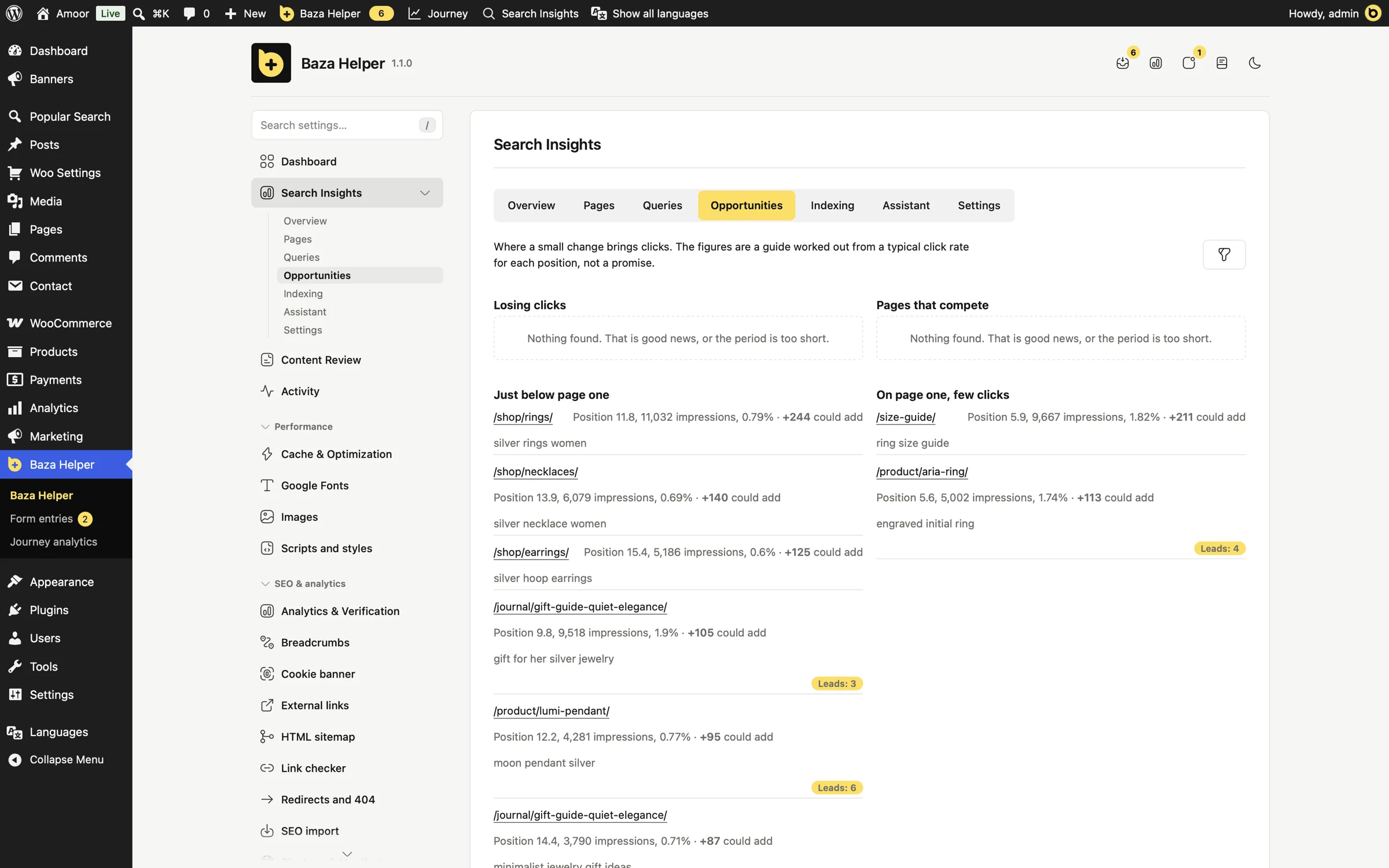Open the document log icon in header
1389x868 pixels.
point(1222,63)
